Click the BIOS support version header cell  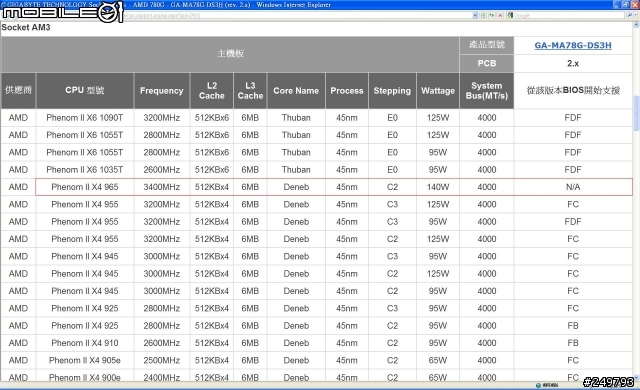(573, 91)
